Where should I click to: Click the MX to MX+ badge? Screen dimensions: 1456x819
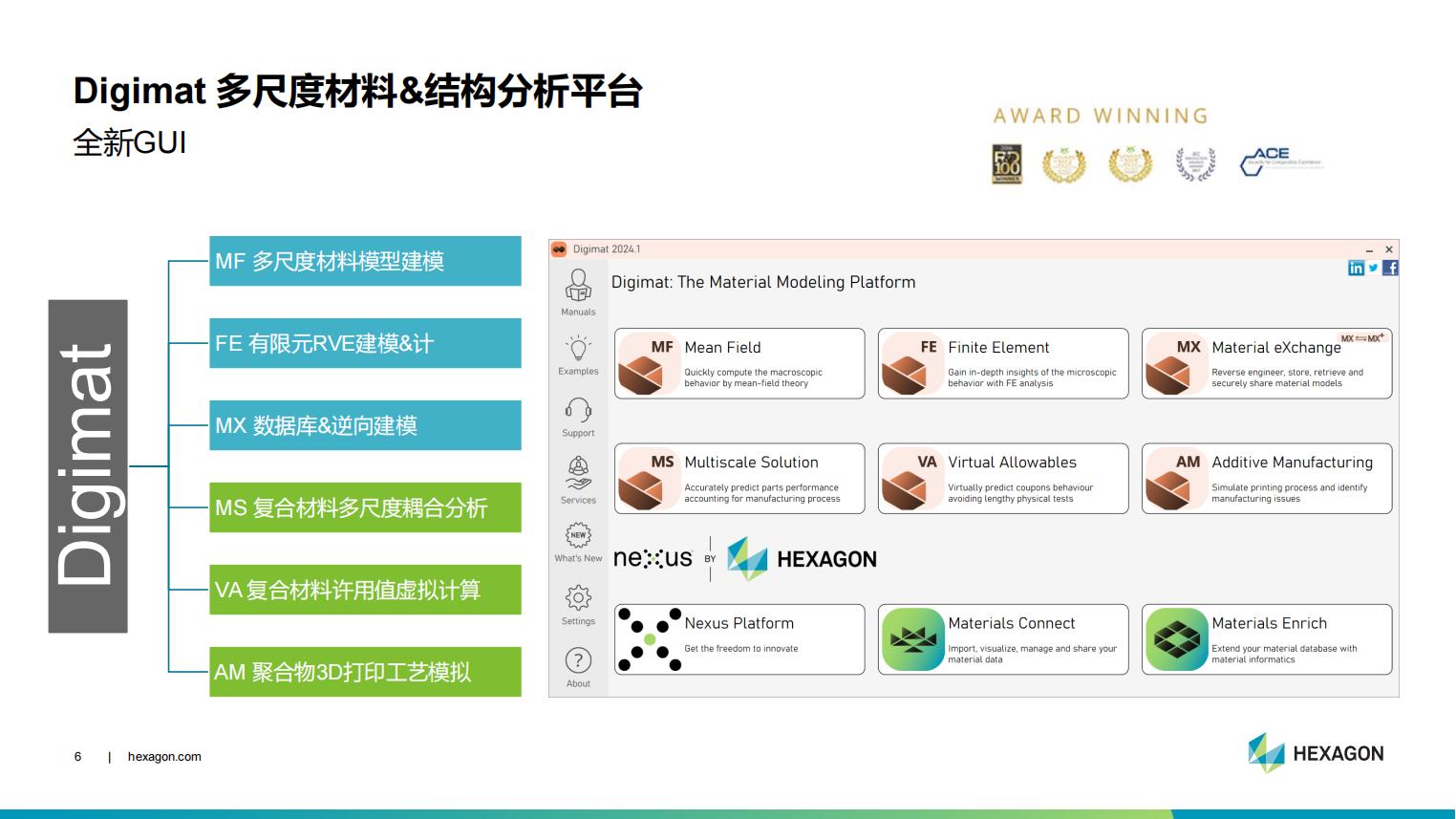point(1362,338)
